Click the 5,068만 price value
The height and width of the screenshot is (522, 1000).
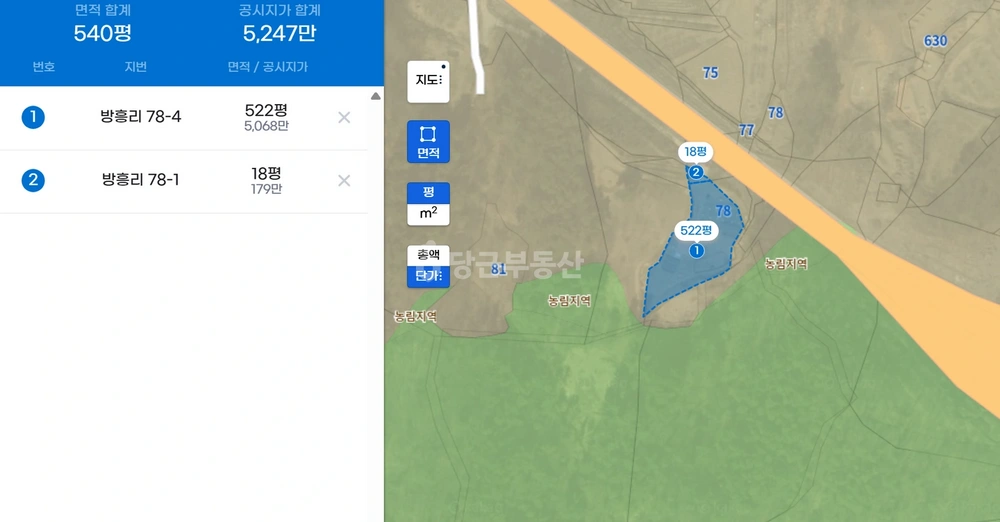coord(266,126)
